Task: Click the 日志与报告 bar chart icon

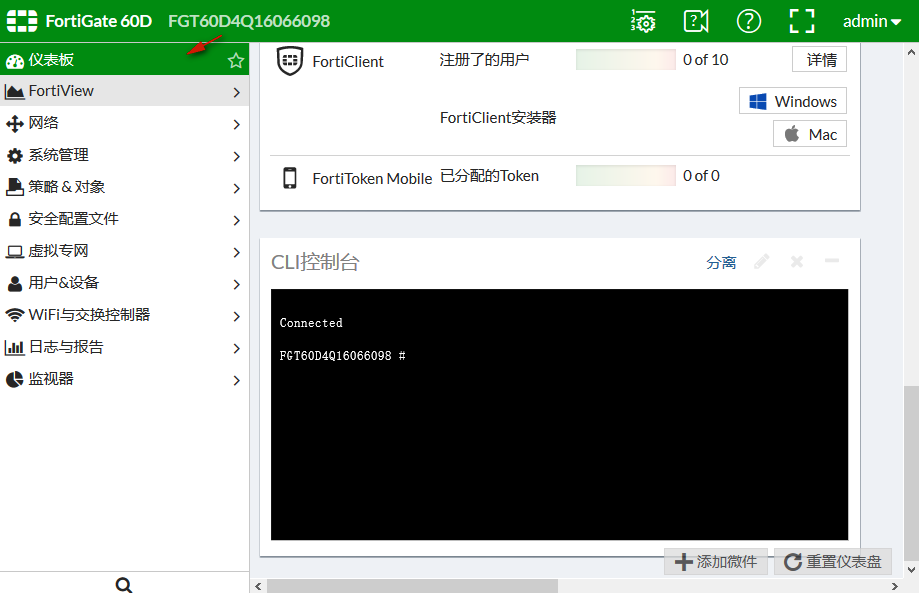Action: [15, 347]
